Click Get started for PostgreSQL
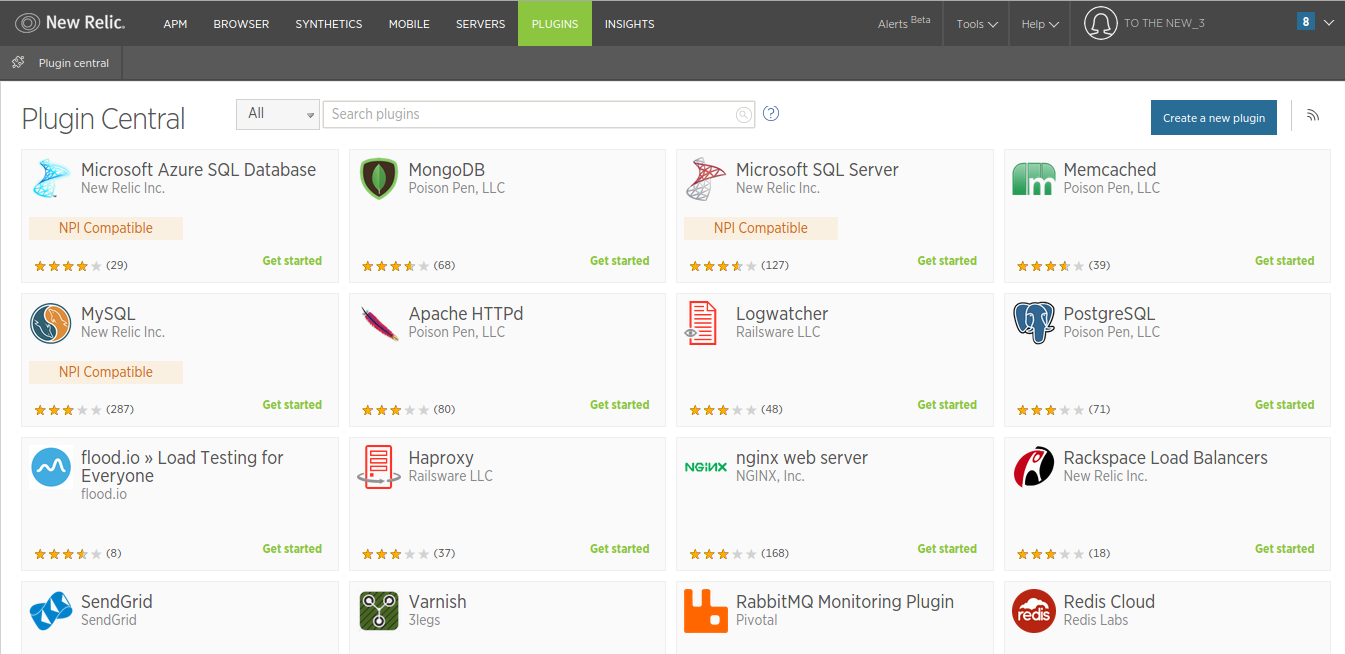Viewport: 1345px width, 654px height. (x=1284, y=405)
